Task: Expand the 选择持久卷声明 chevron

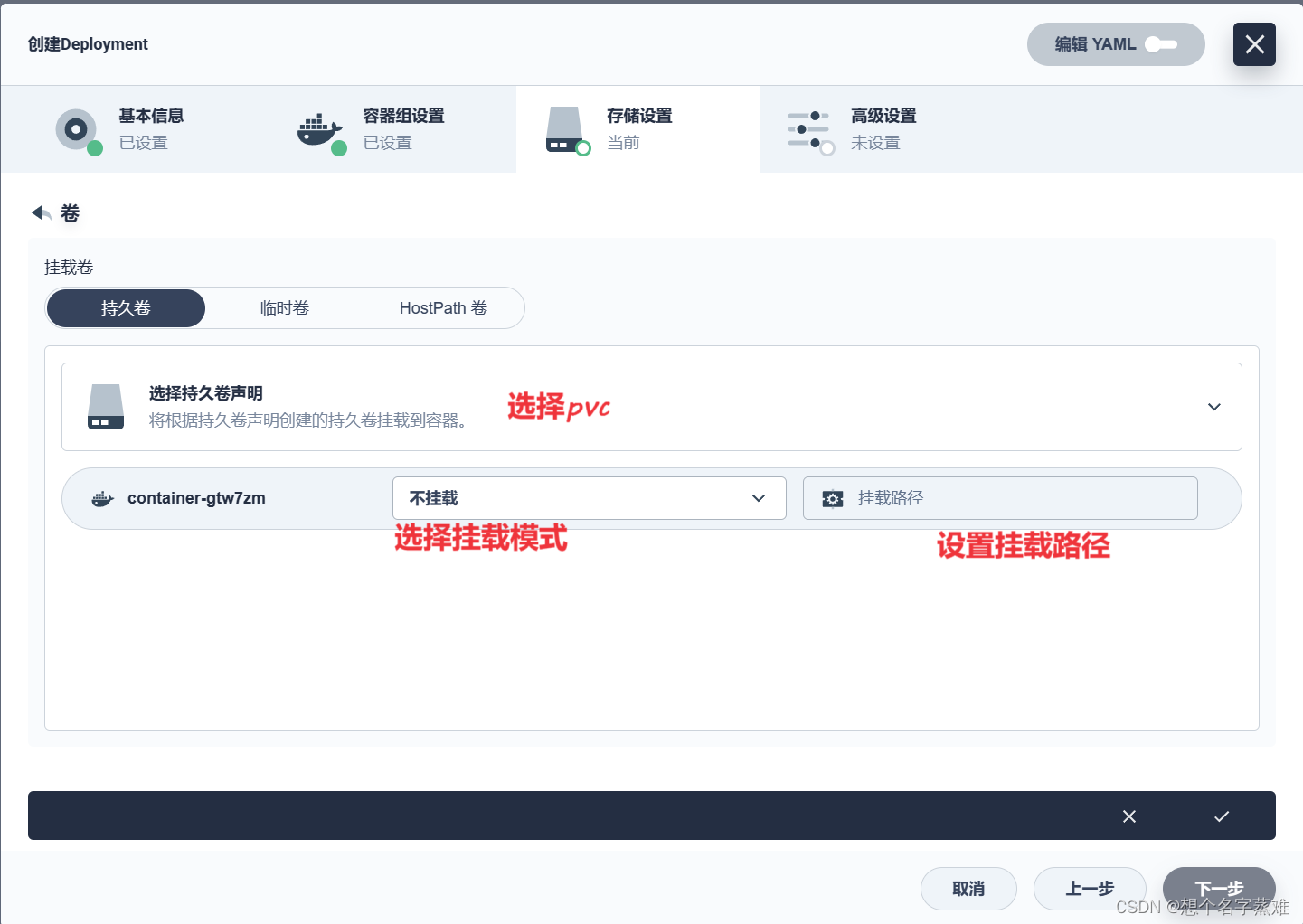Action: coord(1214,407)
